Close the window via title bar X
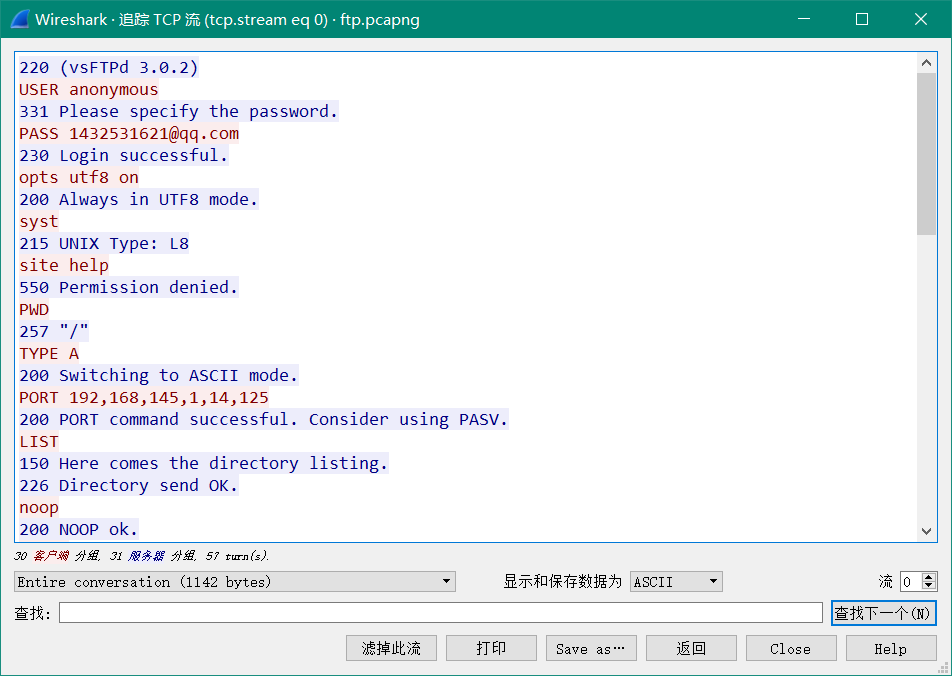Viewport: 952px width, 676px height. click(920, 19)
